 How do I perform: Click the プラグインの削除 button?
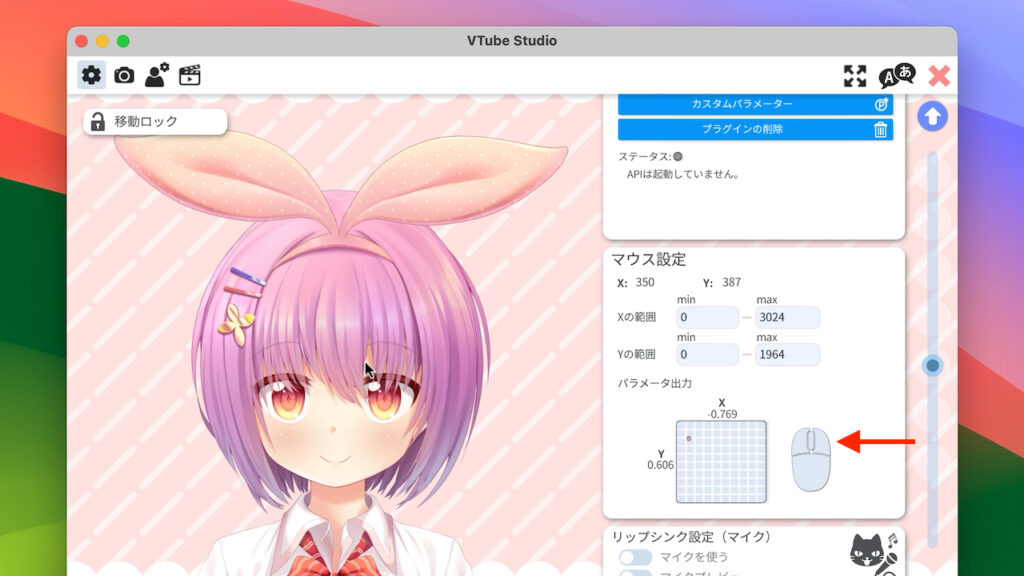pyautogui.click(x=755, y=129)
